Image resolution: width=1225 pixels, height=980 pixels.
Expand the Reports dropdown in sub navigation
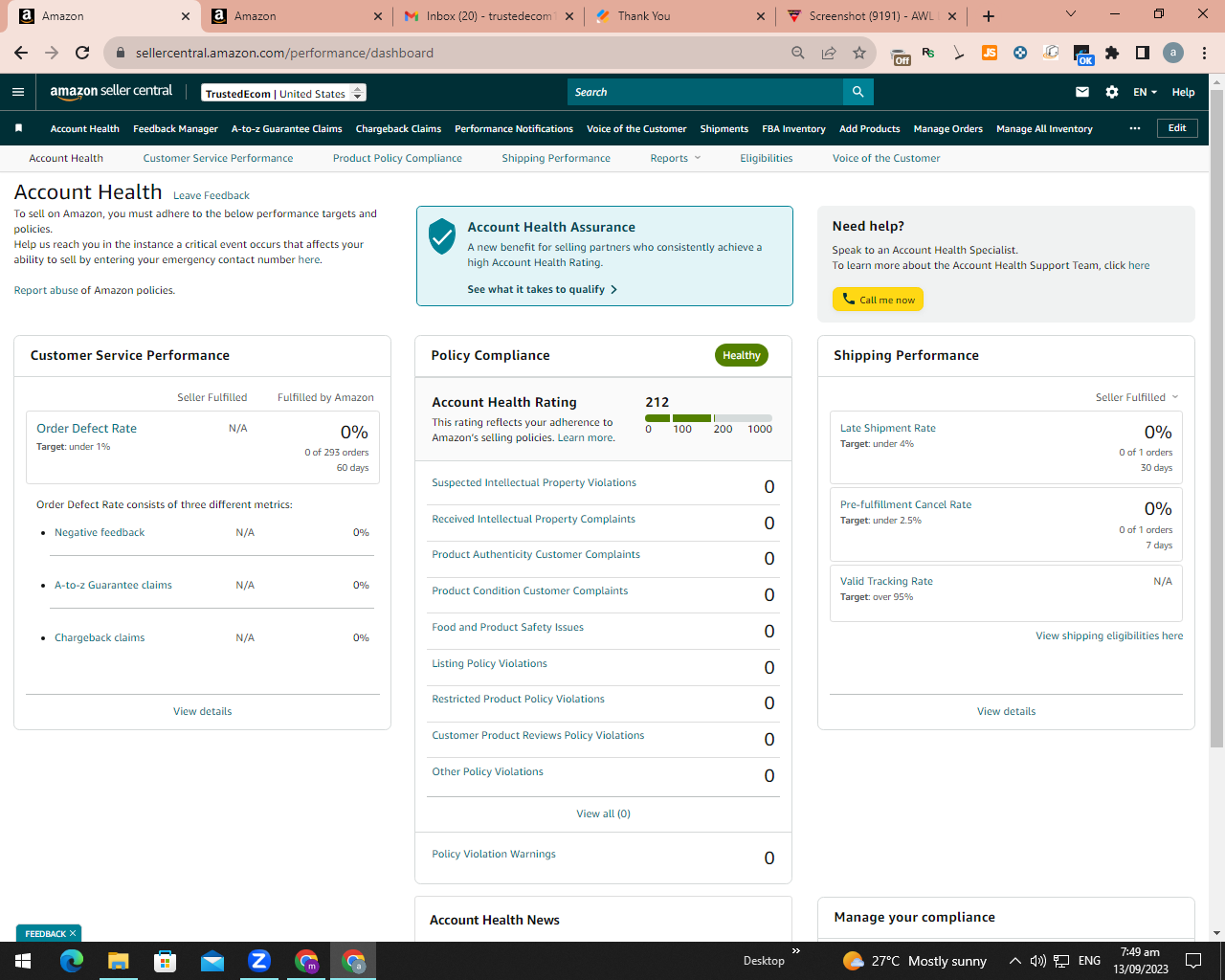tap(676, 158)
